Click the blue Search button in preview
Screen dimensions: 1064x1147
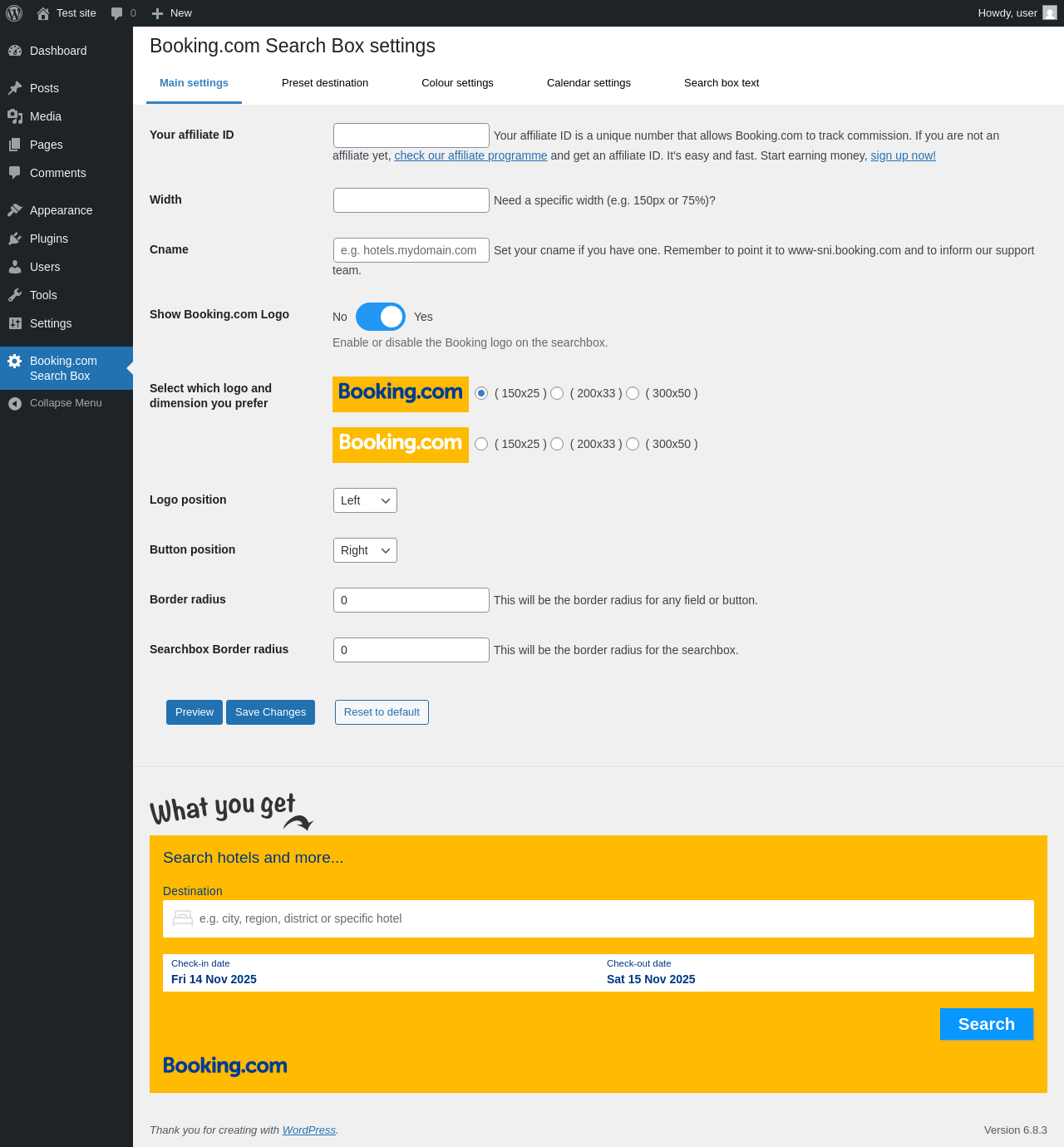coord(987,1024)
